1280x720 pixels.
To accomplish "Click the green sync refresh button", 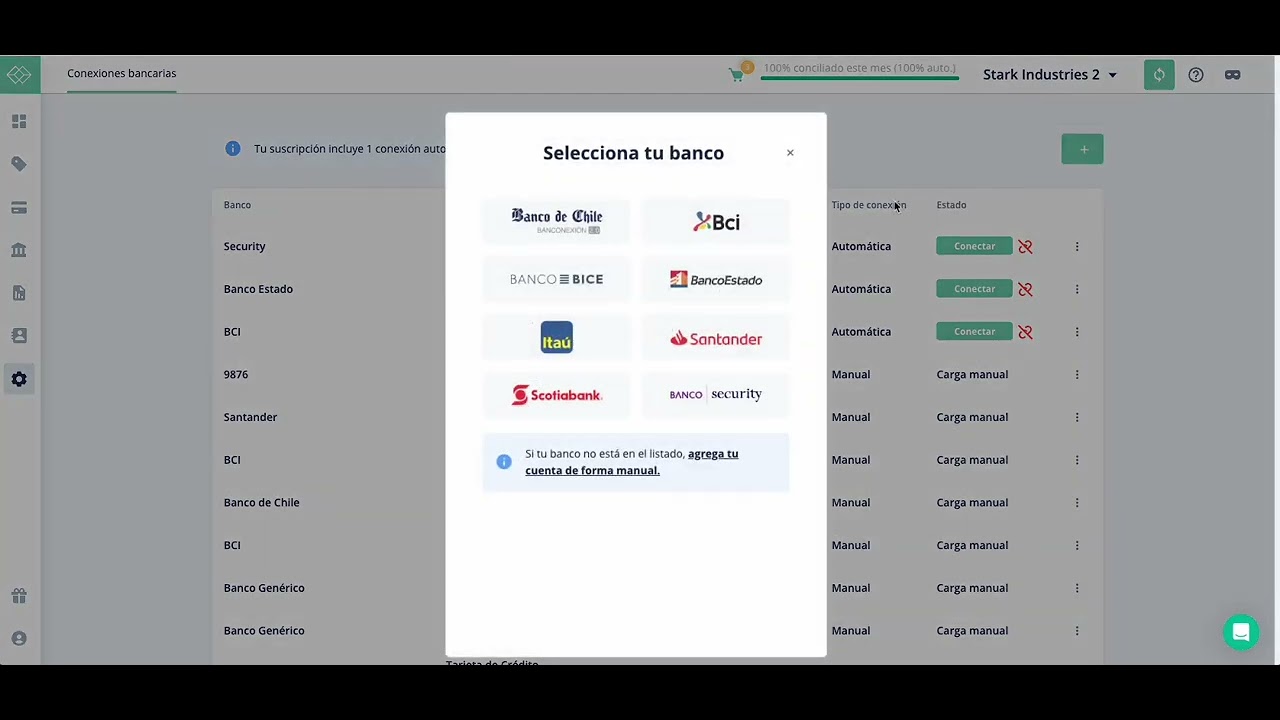I will tap(1159, 74).
